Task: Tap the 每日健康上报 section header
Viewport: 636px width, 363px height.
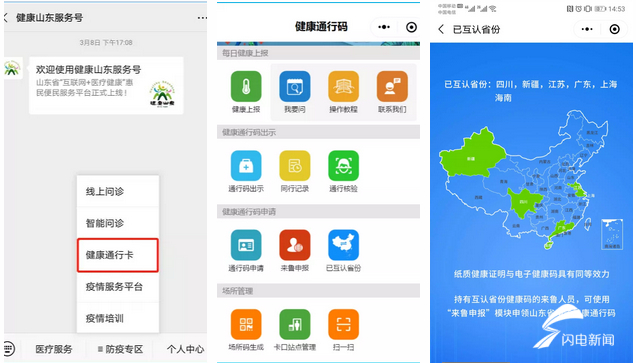Action: pyautogui.click(x=318, y=53)
